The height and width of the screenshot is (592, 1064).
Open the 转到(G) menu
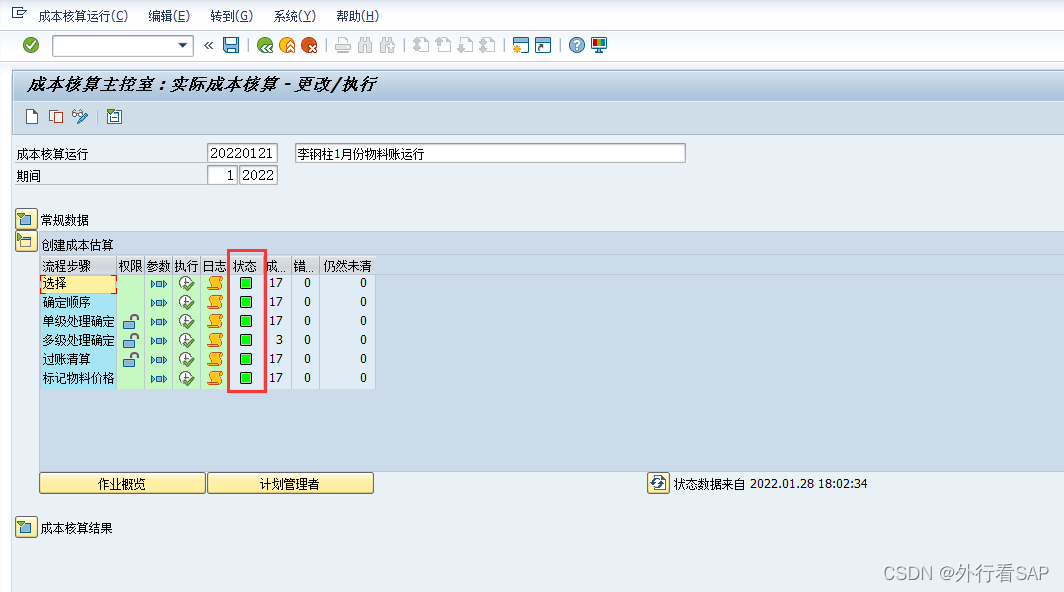[x=231, y=16]
